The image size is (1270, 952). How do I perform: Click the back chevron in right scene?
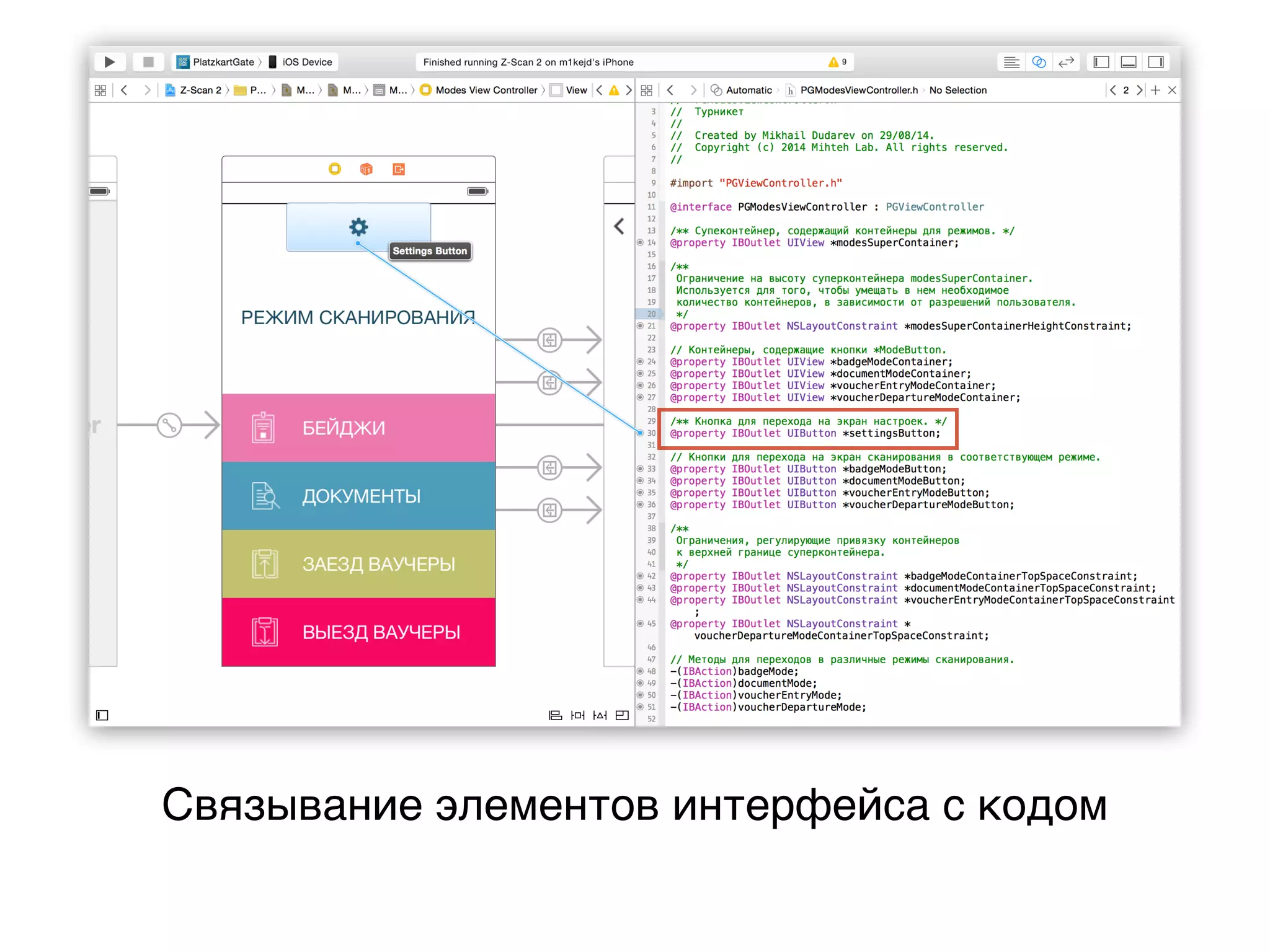(x=619, y=226)
